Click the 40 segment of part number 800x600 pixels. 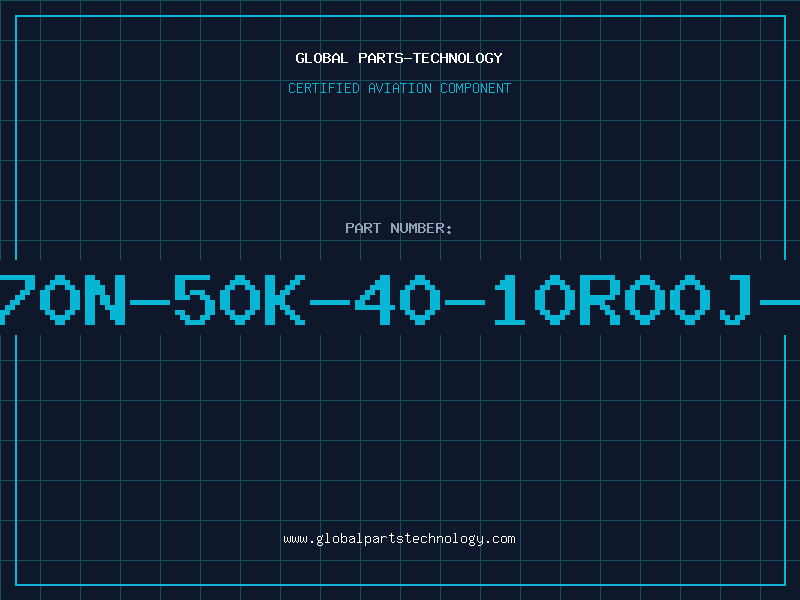pos(397,300)
